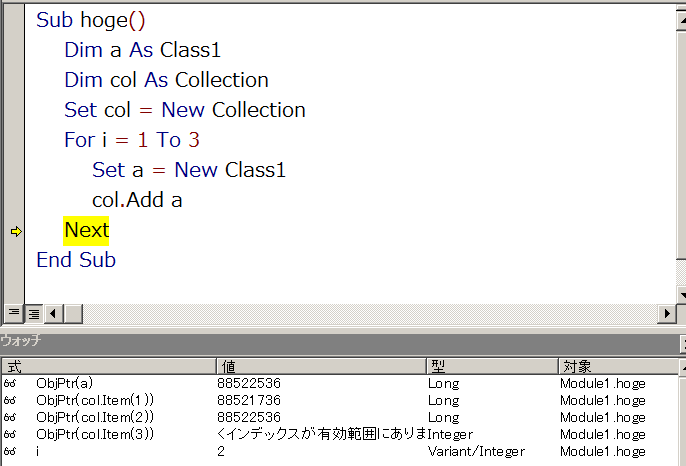Click horizontal scrollbar right arrow

666,313
